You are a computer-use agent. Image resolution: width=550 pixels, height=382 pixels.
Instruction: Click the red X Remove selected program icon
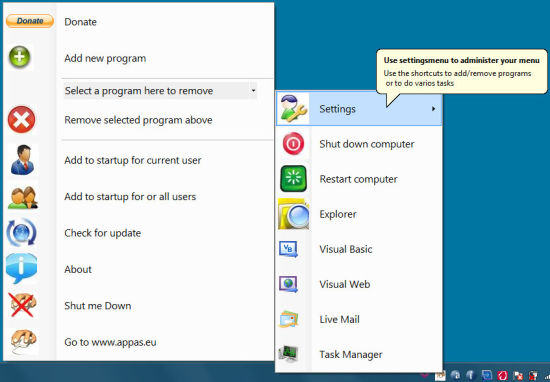[21, 120]
